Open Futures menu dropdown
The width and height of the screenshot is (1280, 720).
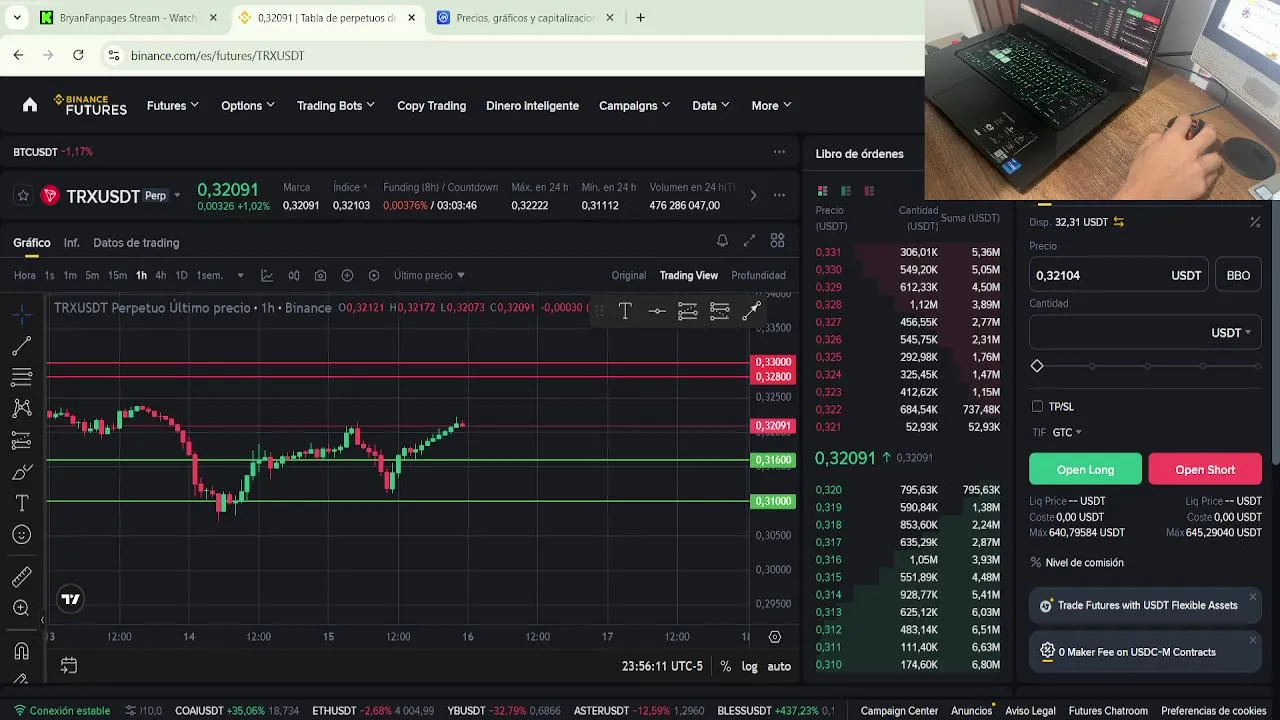[172, 105]
